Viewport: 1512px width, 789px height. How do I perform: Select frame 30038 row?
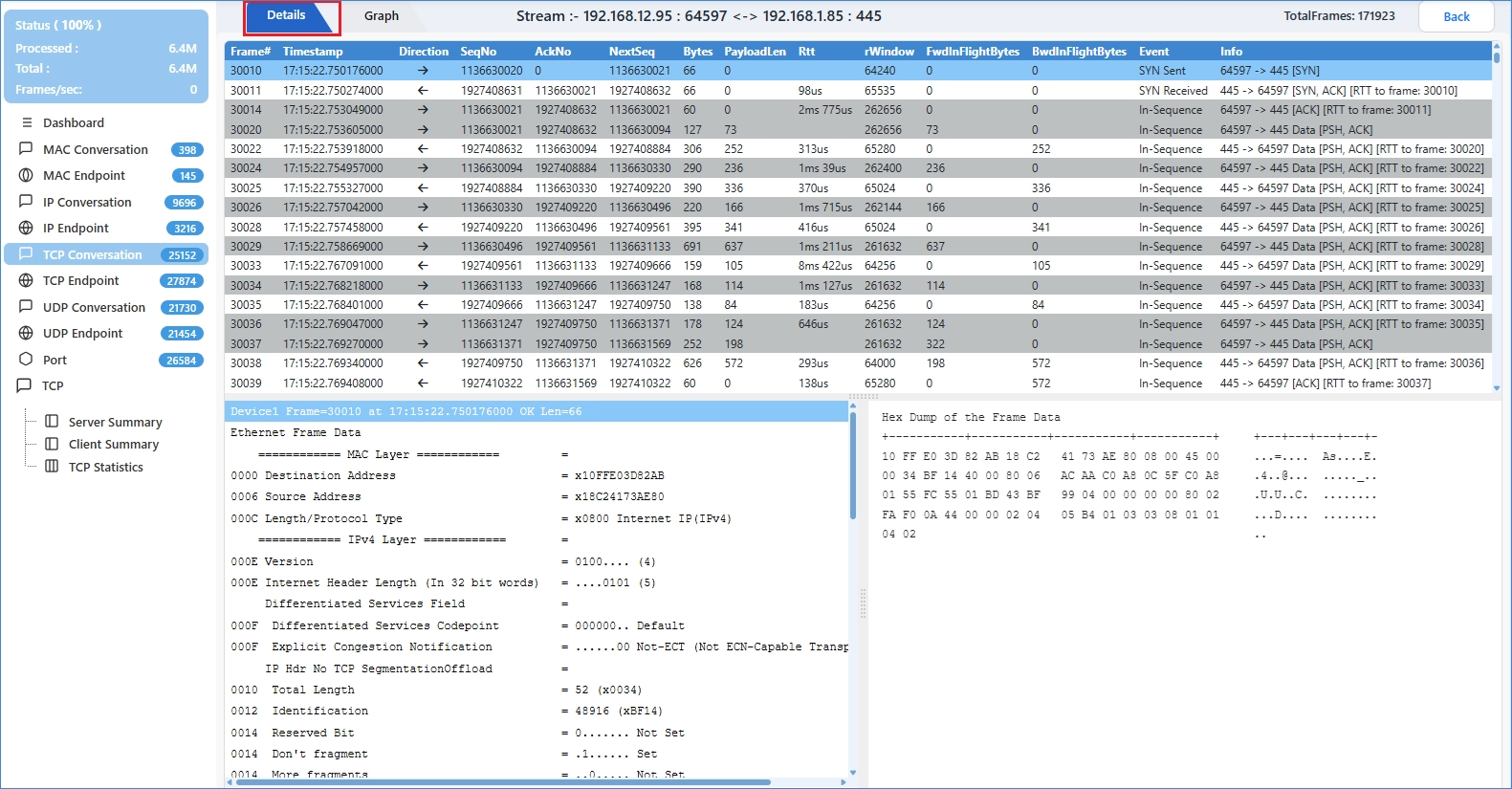tap(858, 363)
